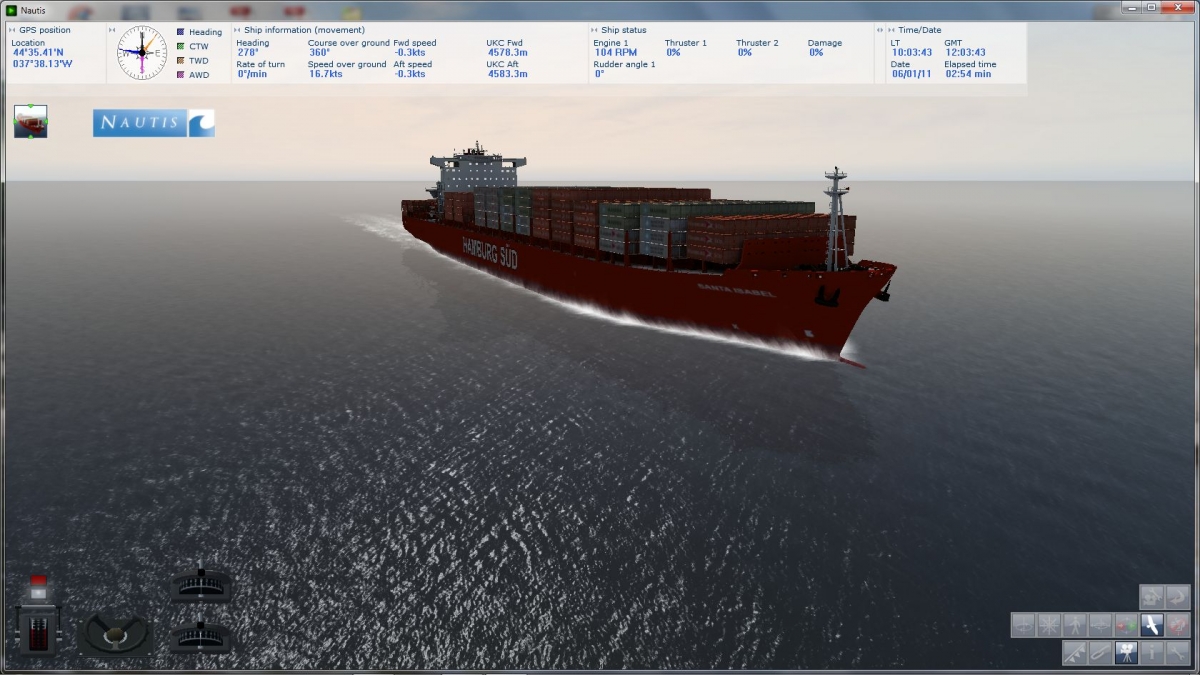Click the TWD legend color swatch

180,60
